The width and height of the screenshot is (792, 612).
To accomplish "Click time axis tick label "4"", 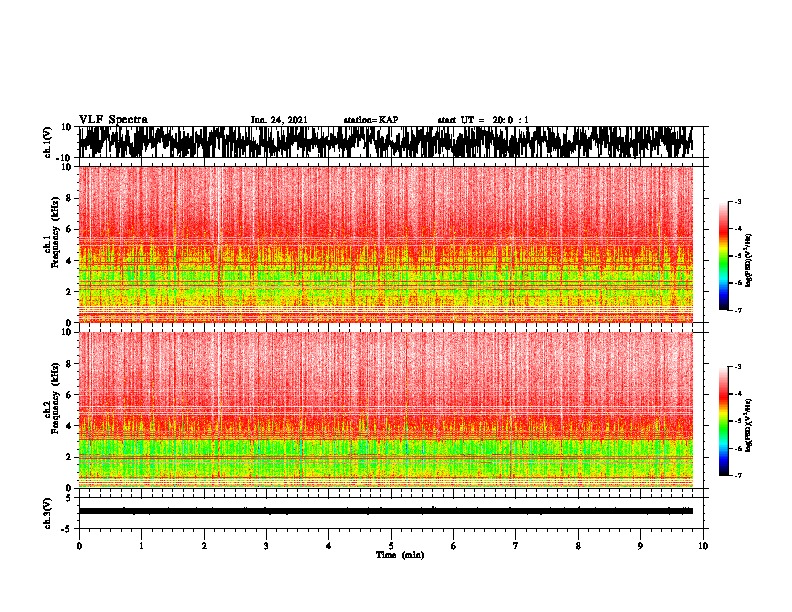I will pos(329,546).
